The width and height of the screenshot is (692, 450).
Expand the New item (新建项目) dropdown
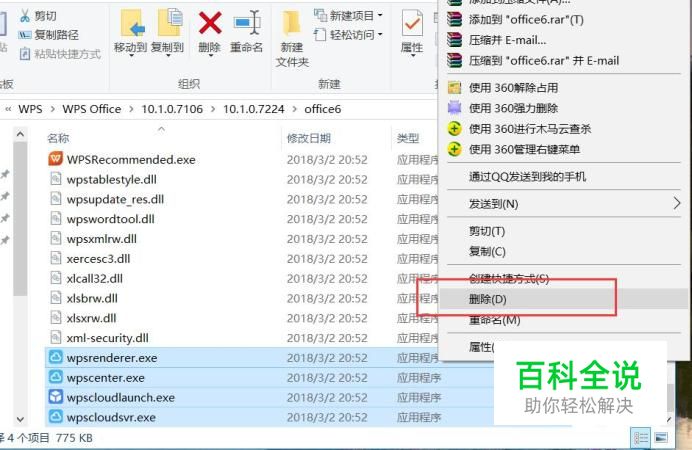pos(380,15)
